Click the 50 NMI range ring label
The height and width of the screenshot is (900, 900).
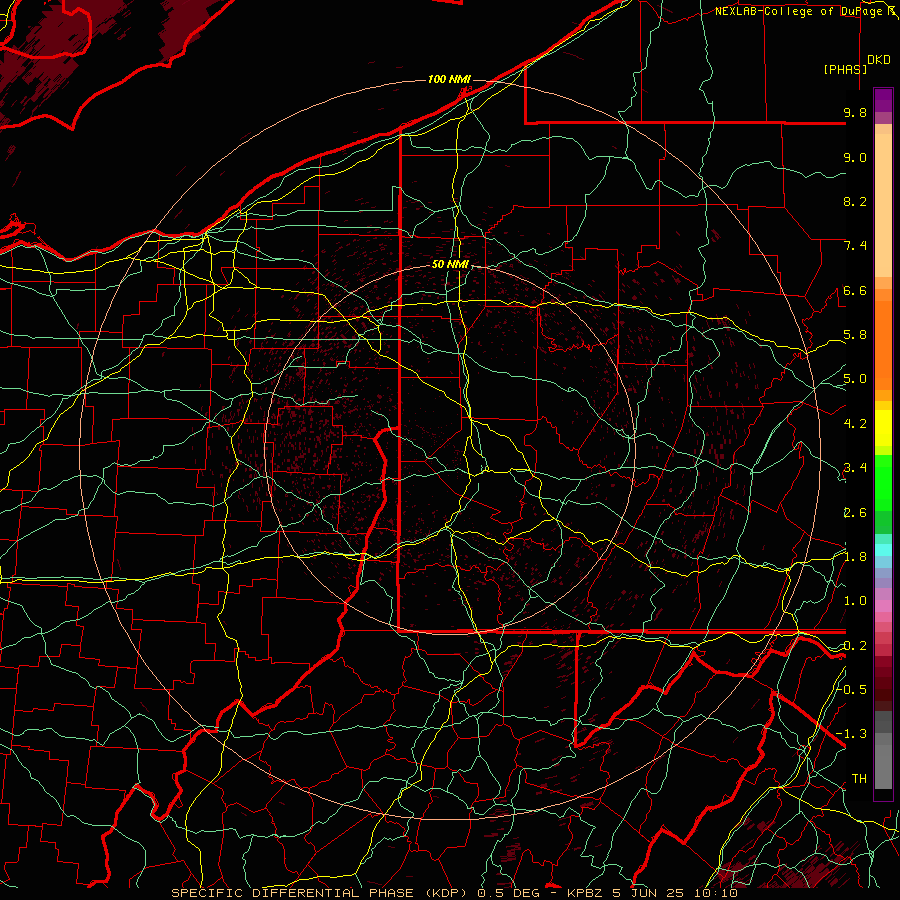click(x=450, y=265)
